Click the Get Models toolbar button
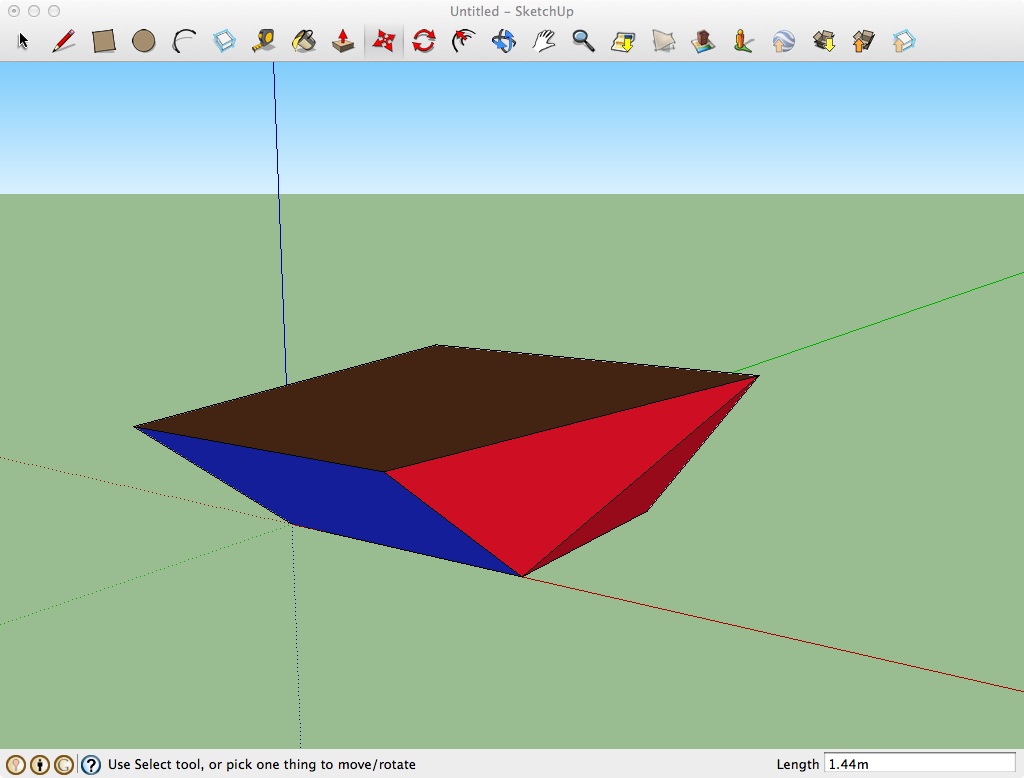This screenshot has height=778, width=1024. click(x=824, y=41)
